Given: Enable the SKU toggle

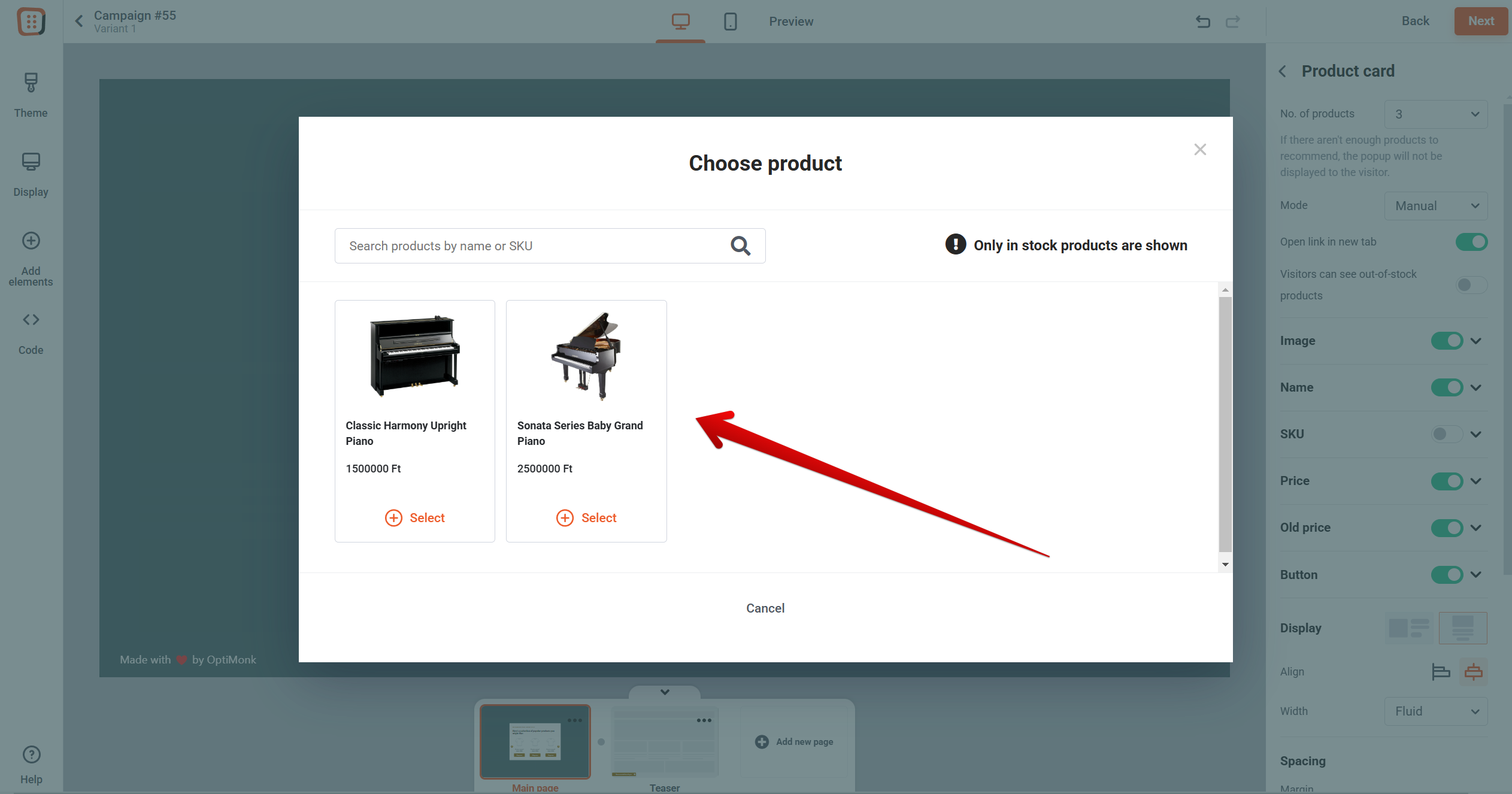Looking at the screenshot, I should (1447, 434).
